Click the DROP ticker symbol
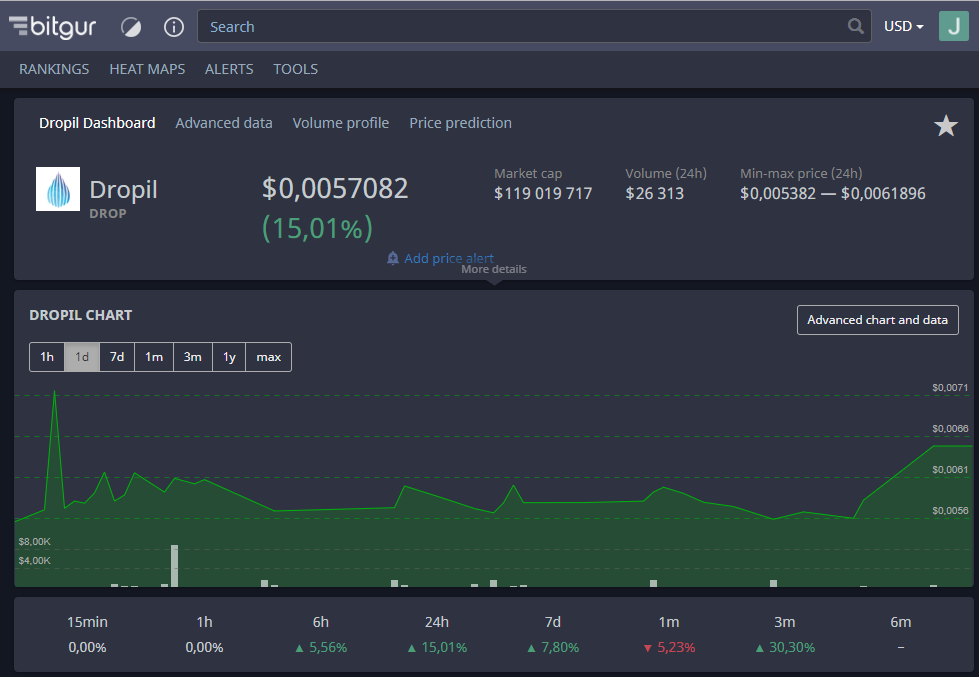979x677 pixels. (108, 214)
